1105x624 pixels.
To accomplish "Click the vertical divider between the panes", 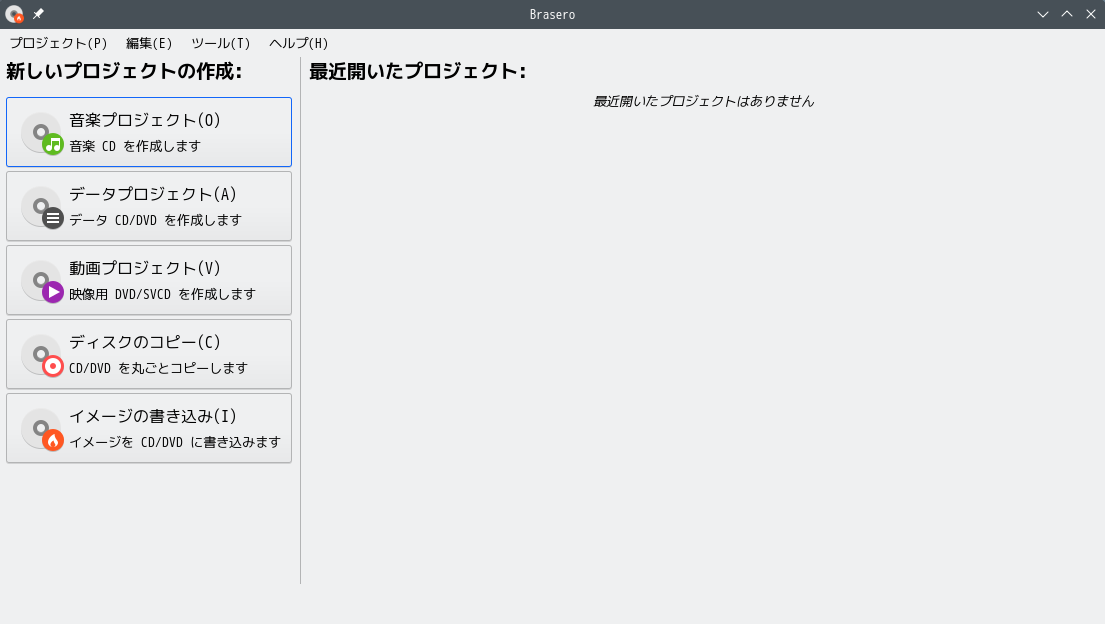I will tap(300, 320).
